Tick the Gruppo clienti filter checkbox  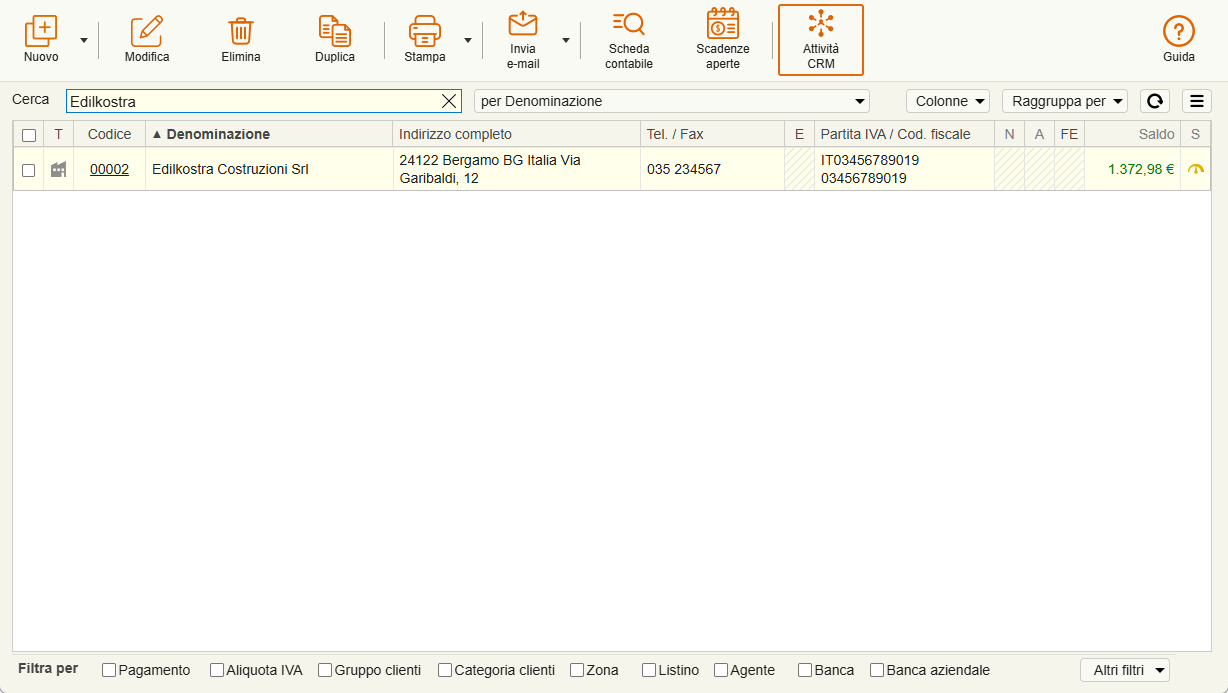coord(325,670)
